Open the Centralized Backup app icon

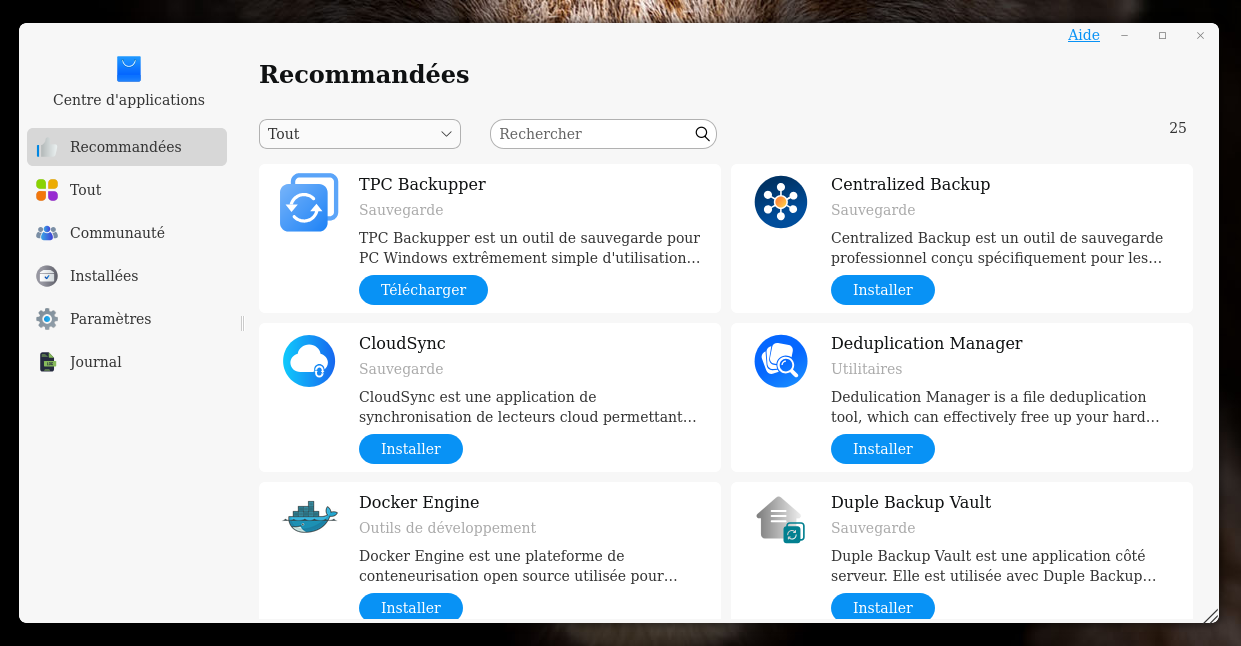click(x=780, y=202)
